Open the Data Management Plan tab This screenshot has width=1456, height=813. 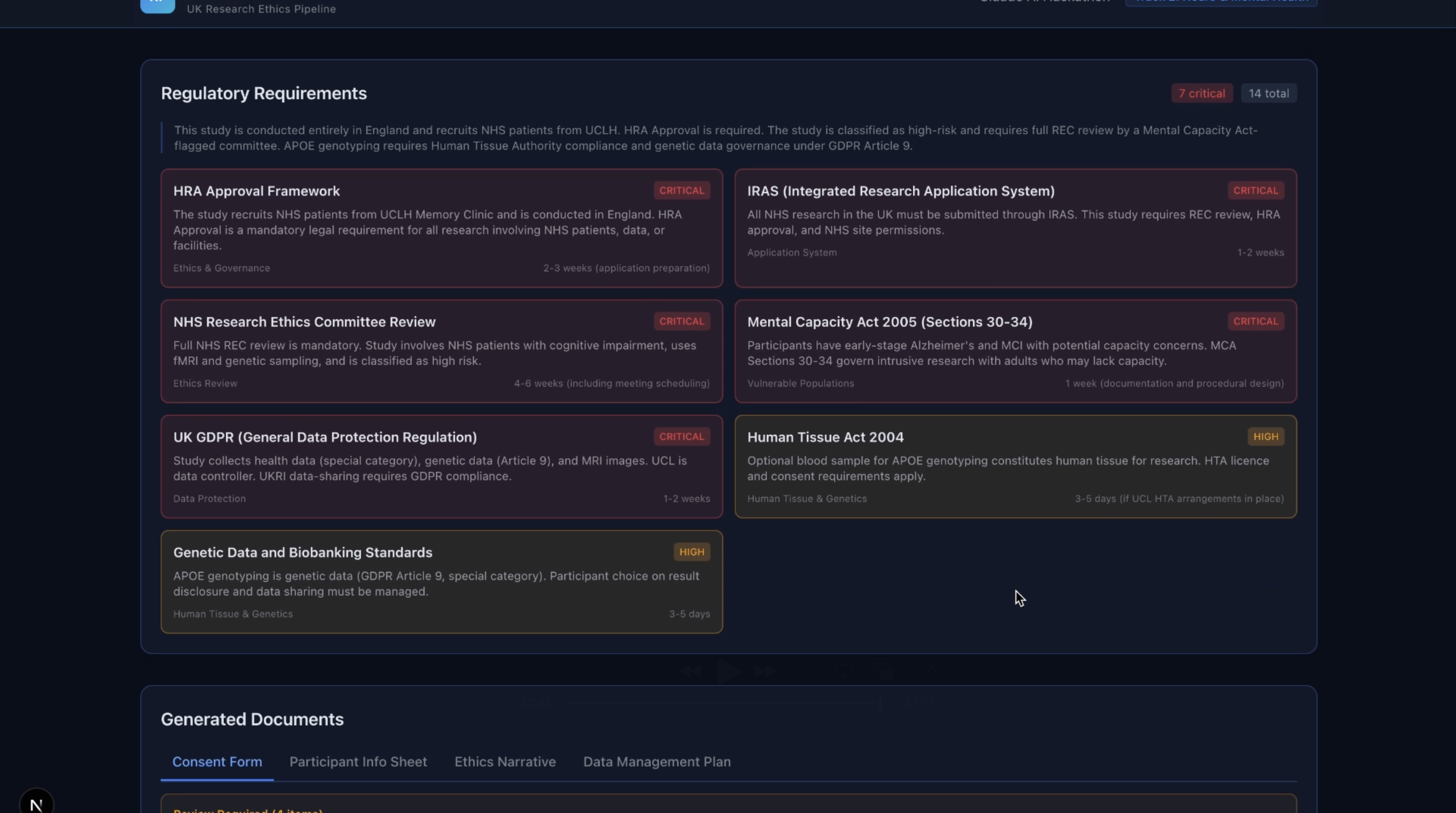pos(656,761)
